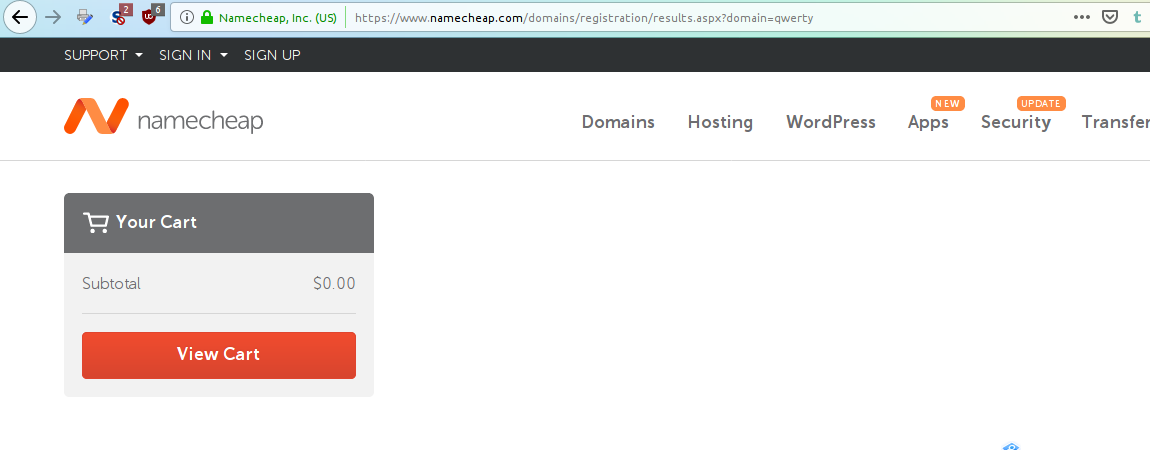The height and width of the screenshot is (450, 1150).
Task: Open the Transfer menu item
Action: (1116, 122)
